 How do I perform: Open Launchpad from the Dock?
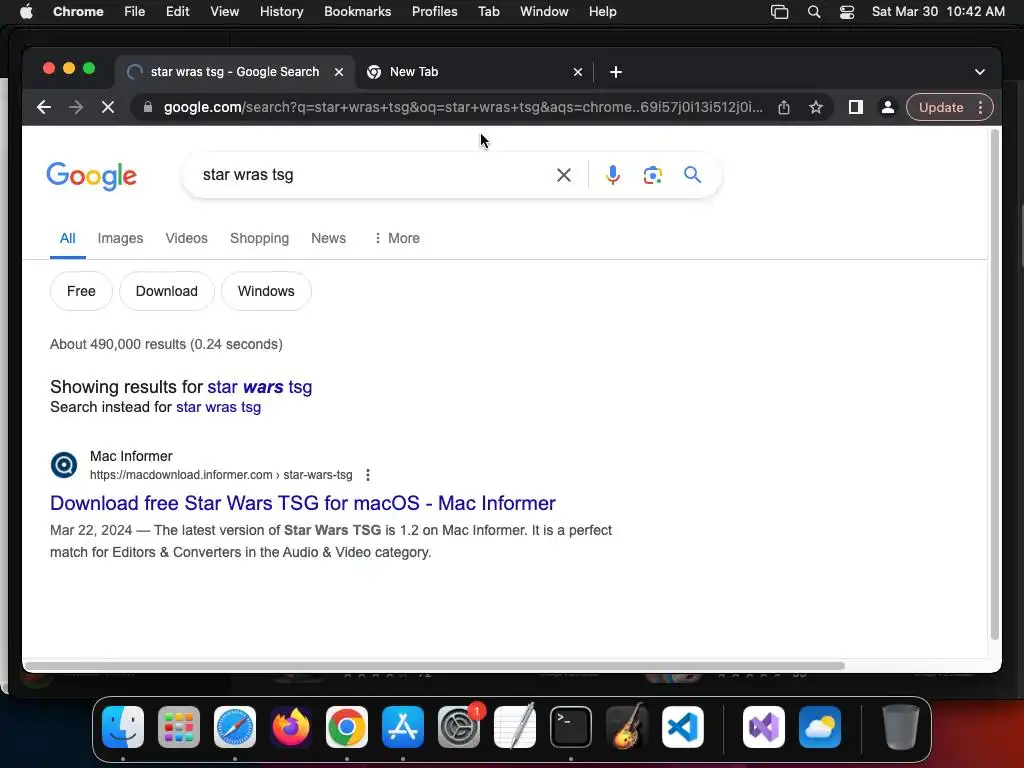click(x=179, y=727)
